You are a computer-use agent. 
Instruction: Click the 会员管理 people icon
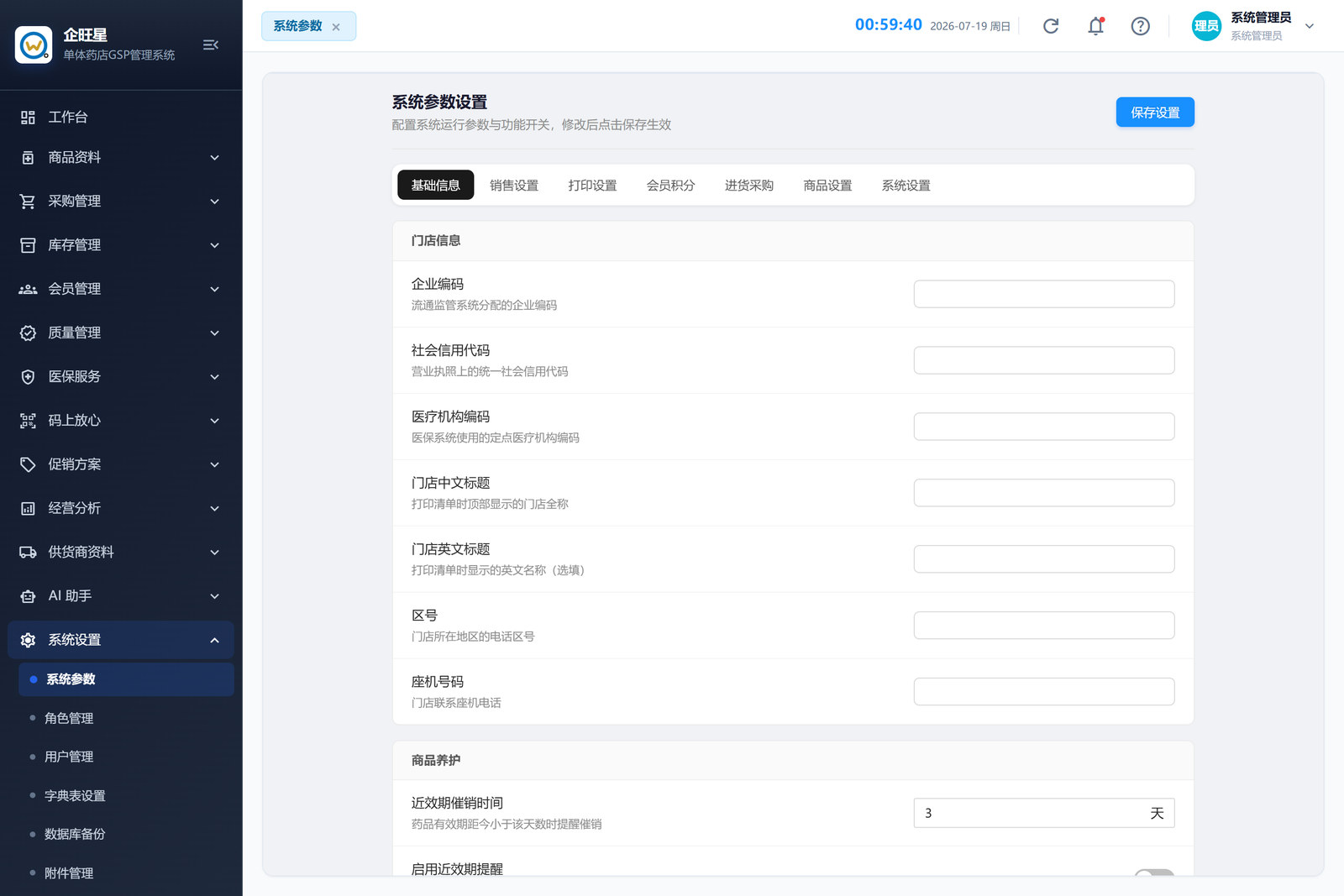(28, 289)
